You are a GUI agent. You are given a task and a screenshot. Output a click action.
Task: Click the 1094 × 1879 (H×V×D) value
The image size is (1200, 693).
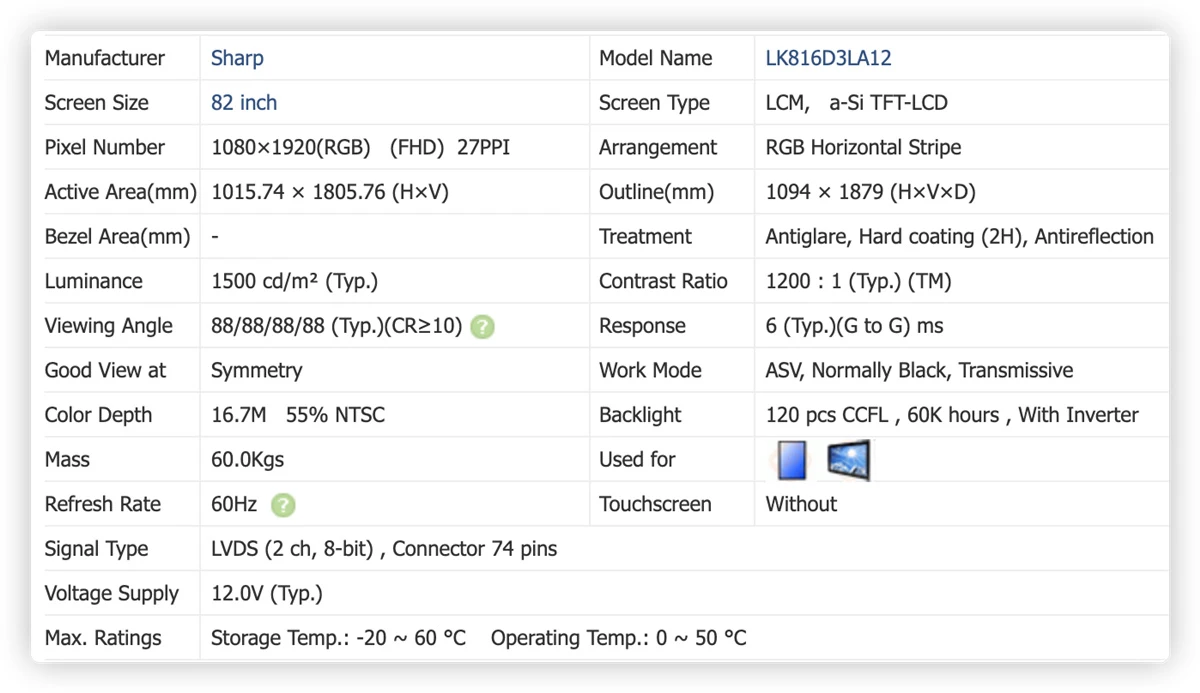pyautogui.click(x=870, y=192)
